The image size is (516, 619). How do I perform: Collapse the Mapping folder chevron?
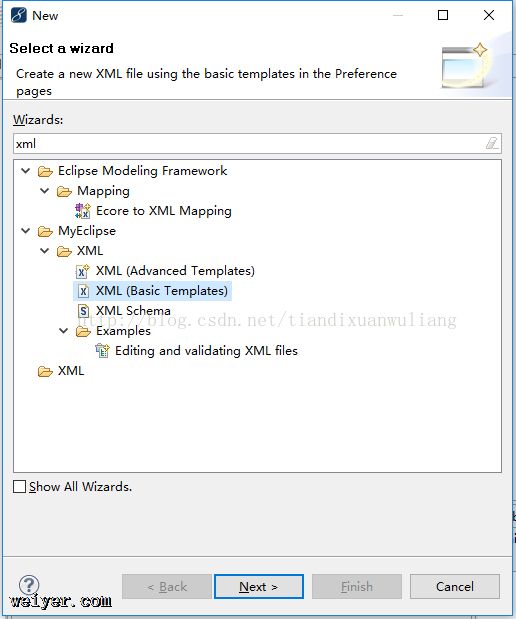(x=45, y=191)
